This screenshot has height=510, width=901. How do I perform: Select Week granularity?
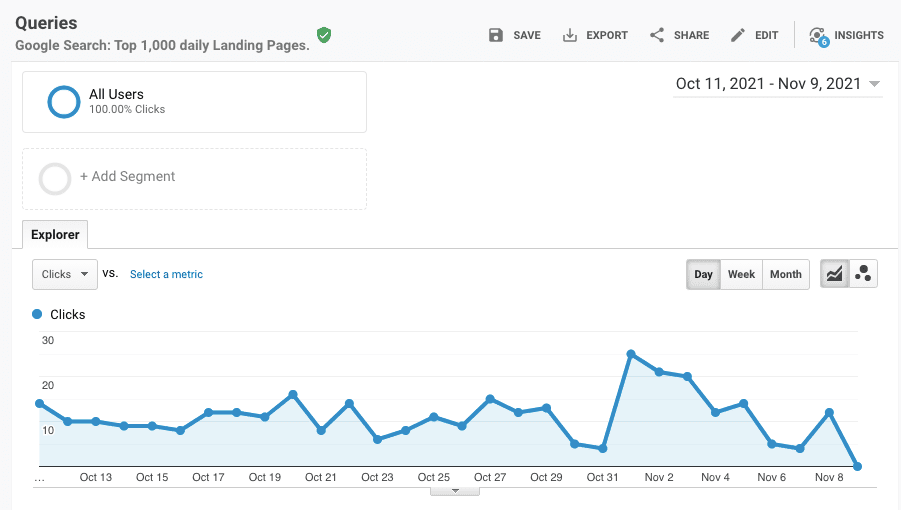[741, 274]
